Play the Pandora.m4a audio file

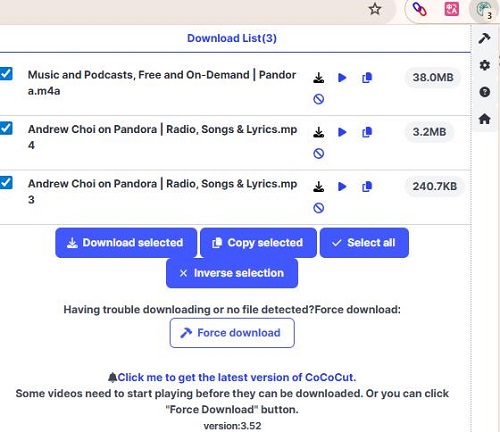coord(342,78)
